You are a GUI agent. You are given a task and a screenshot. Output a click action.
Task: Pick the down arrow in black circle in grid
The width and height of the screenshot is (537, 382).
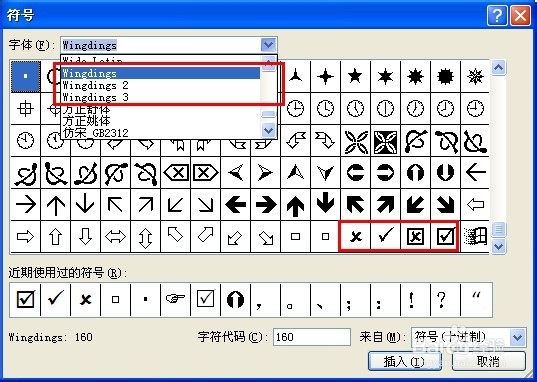tap(446, 173)
